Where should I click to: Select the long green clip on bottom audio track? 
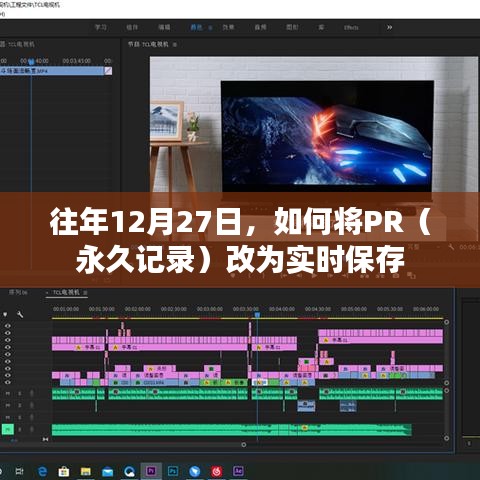coord(232,430)
